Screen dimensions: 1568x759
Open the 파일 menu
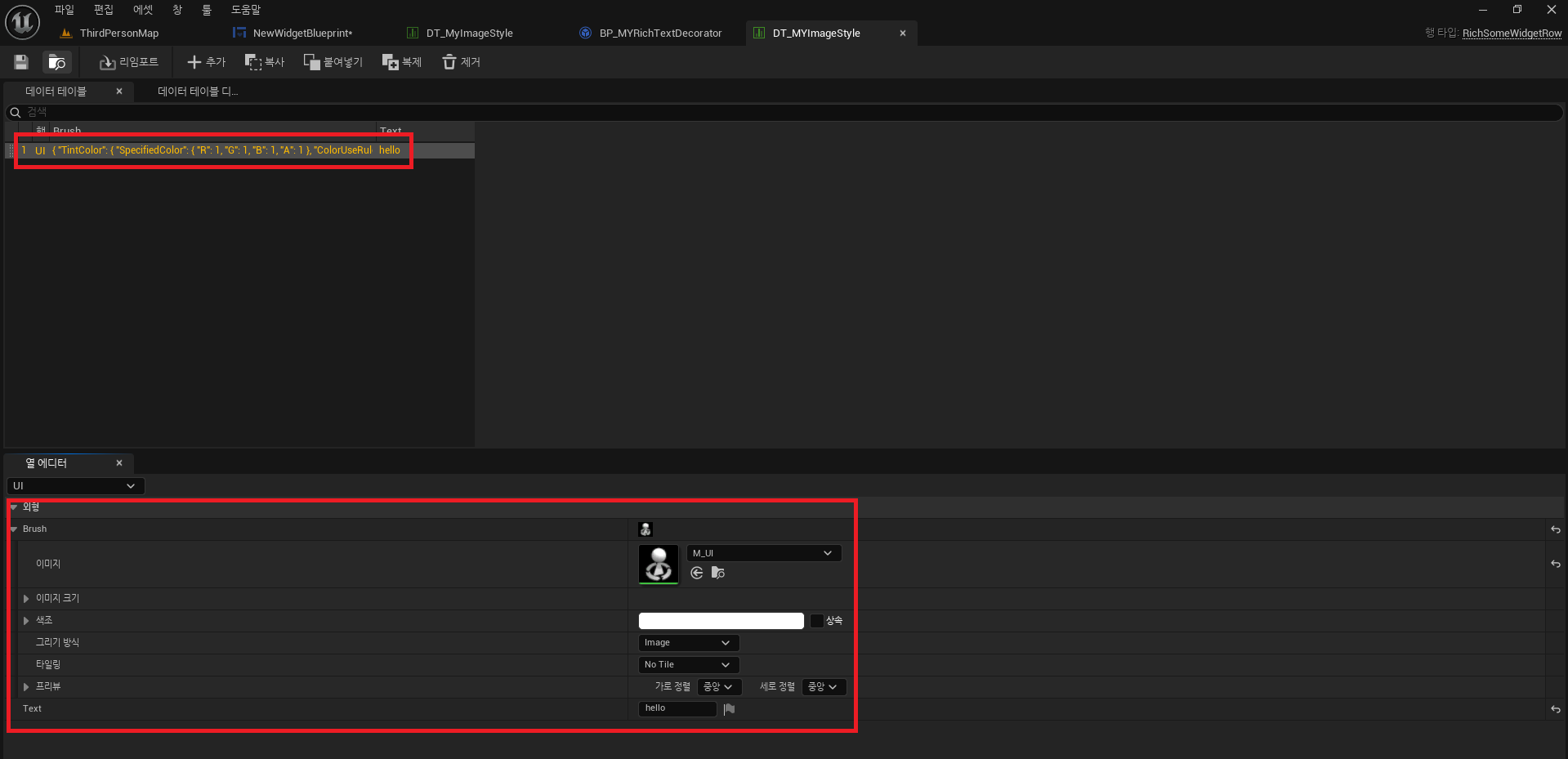[65, 10]
